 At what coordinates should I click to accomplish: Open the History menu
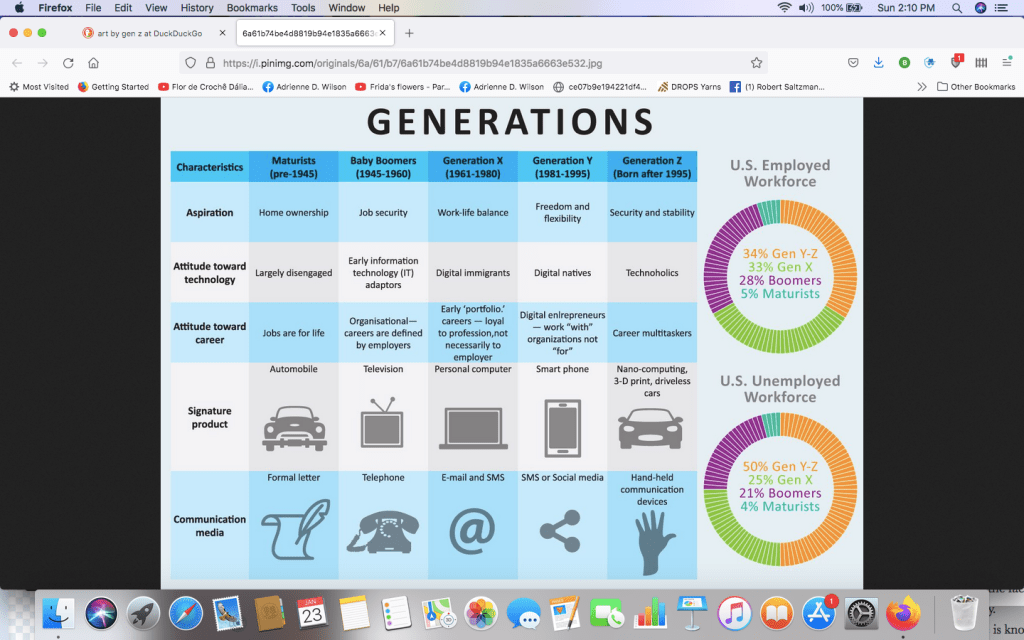click(197, 8)
